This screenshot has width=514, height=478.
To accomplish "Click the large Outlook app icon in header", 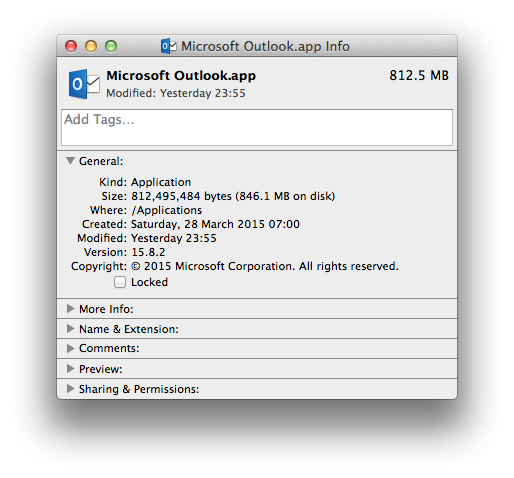I will [x=84, y=84].
